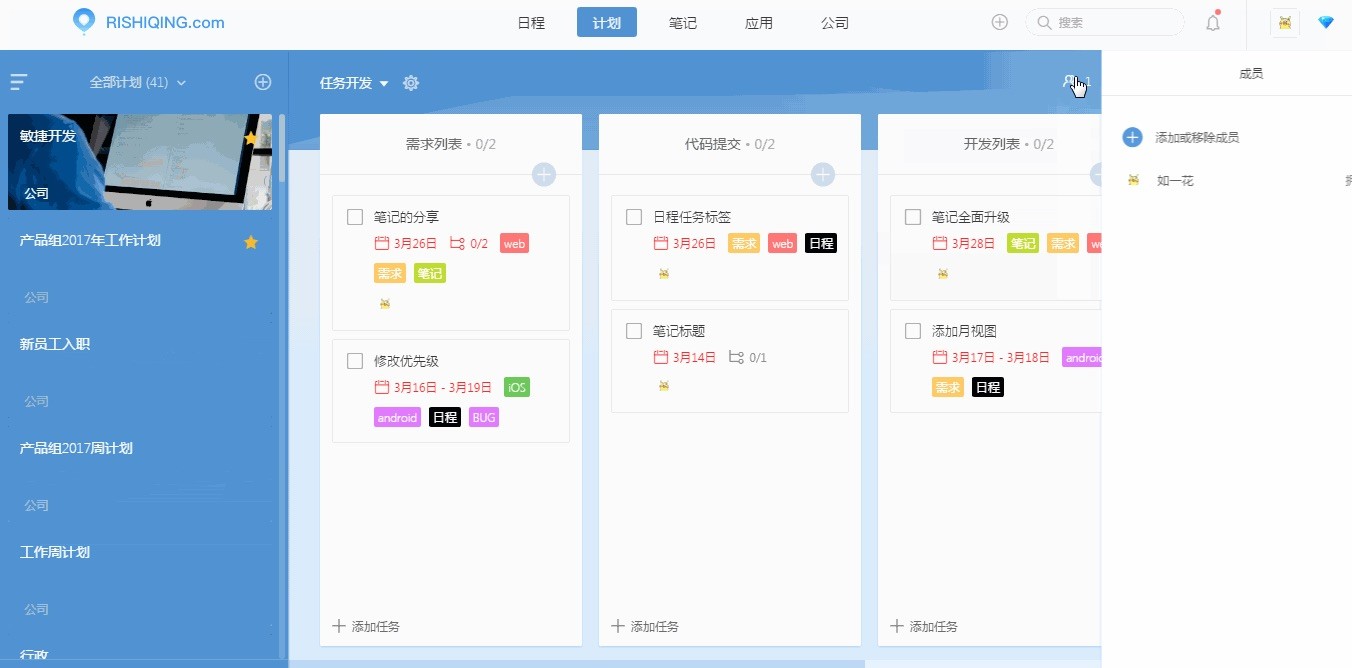Expand the 任务开发 dropdown arrow
This screenshot has height=668, width=1352.
[x=384, y=84]
